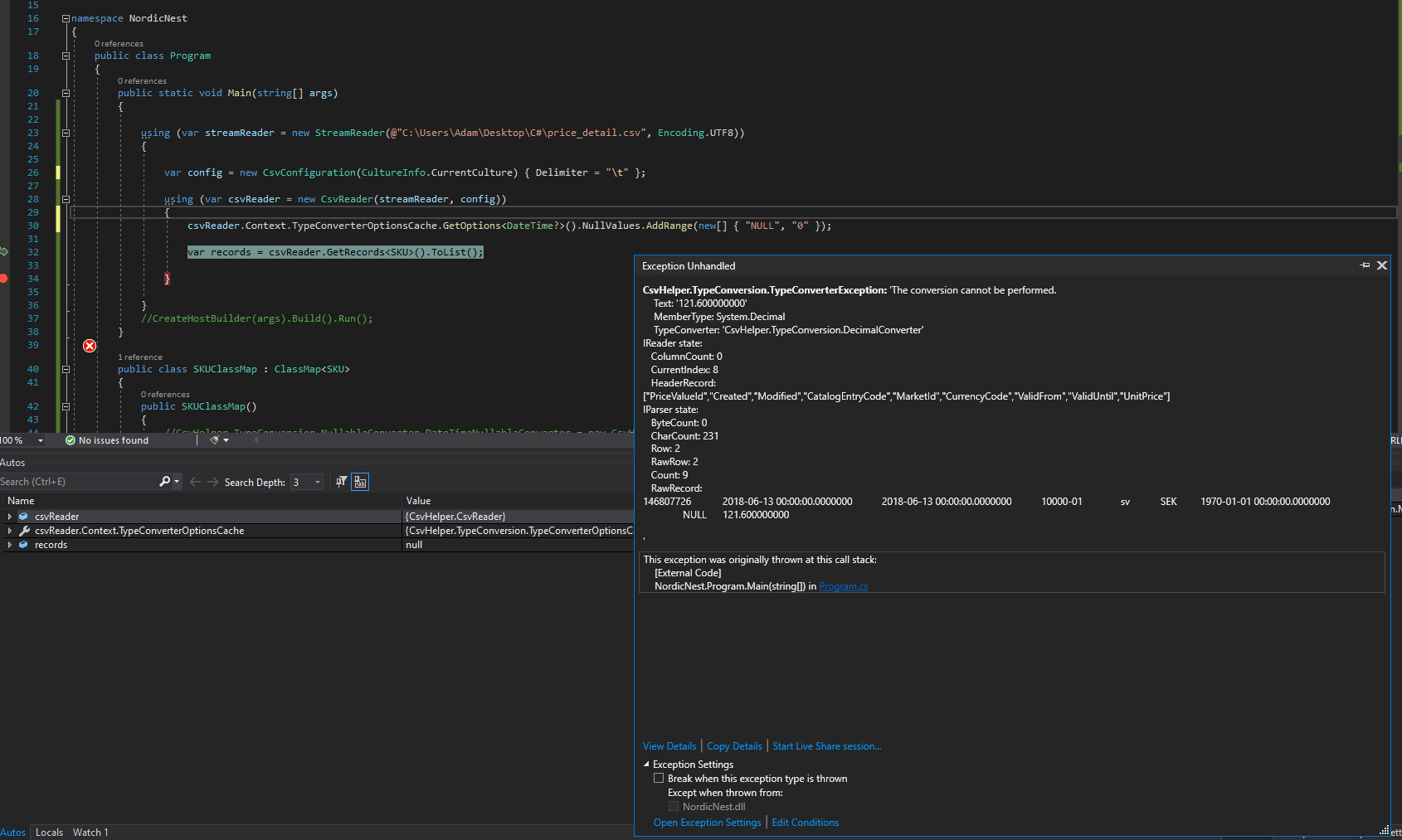Switch to the Watch 1 tab
The image size is (1402, 840).
[x=90, y=832]
